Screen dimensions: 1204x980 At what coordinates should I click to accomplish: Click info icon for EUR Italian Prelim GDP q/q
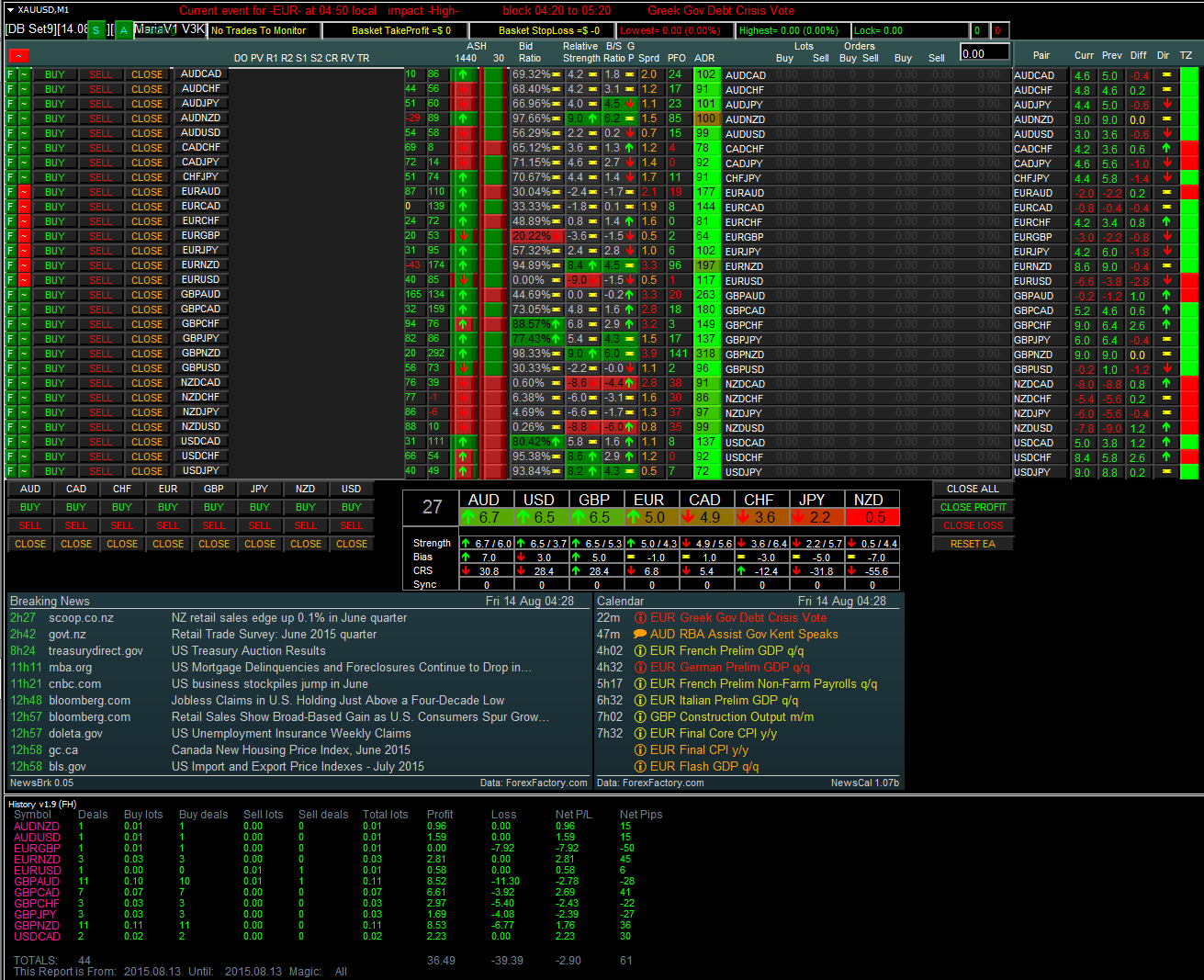[640, 701]
